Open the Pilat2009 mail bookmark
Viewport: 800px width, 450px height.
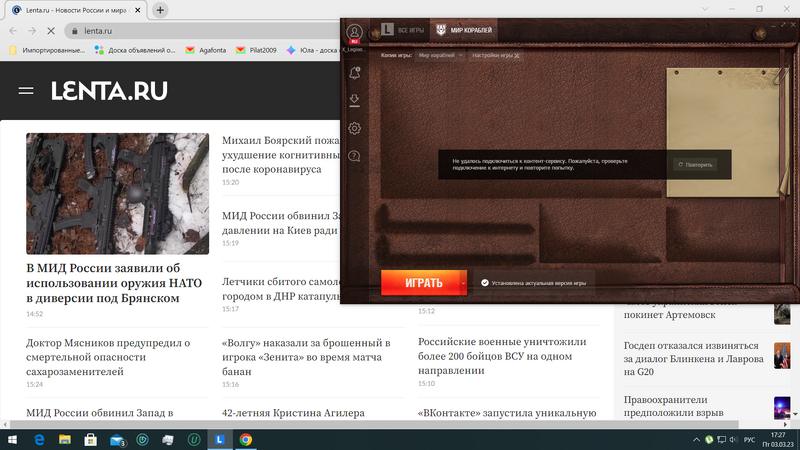256,50
